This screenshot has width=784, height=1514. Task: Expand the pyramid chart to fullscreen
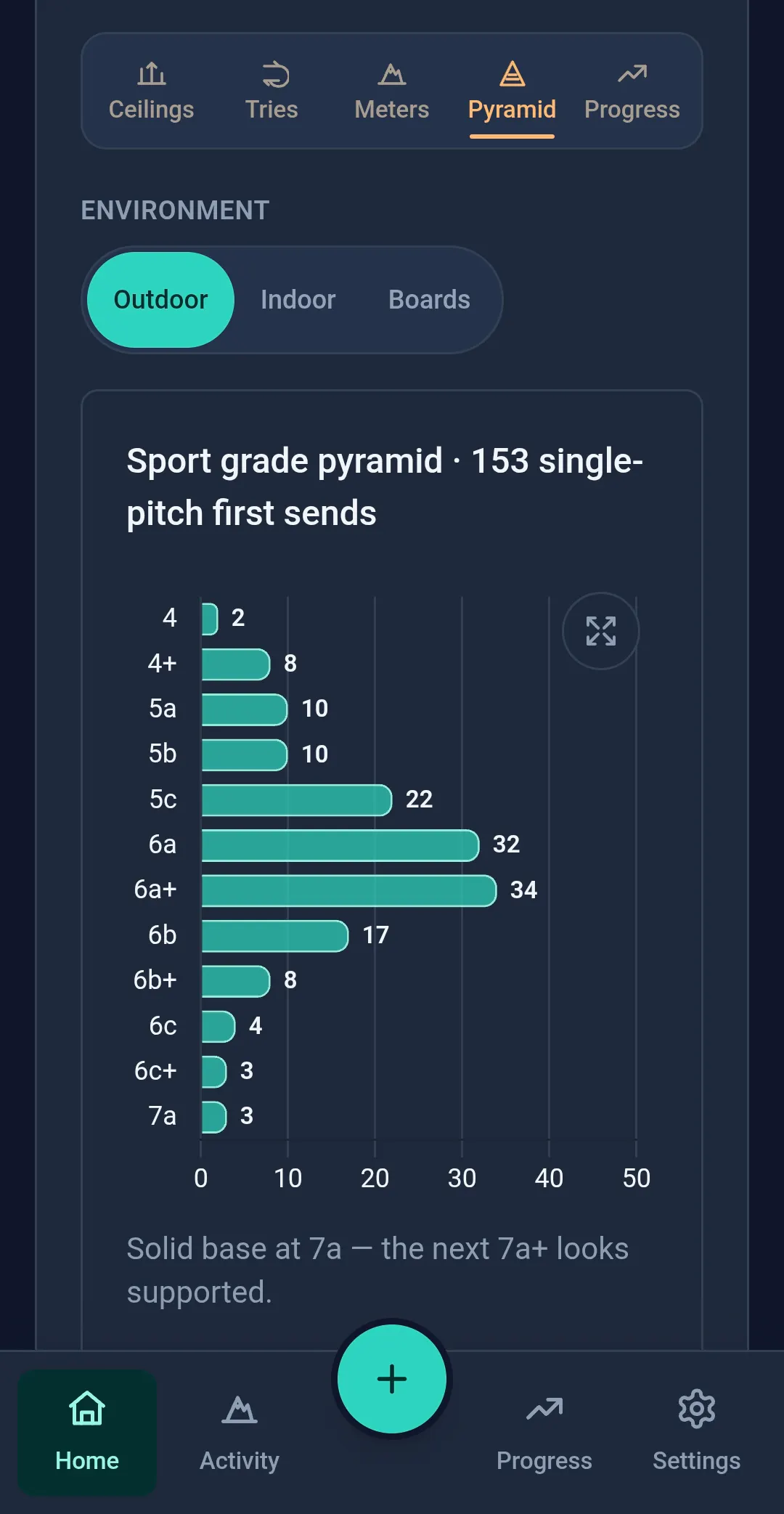601,631
